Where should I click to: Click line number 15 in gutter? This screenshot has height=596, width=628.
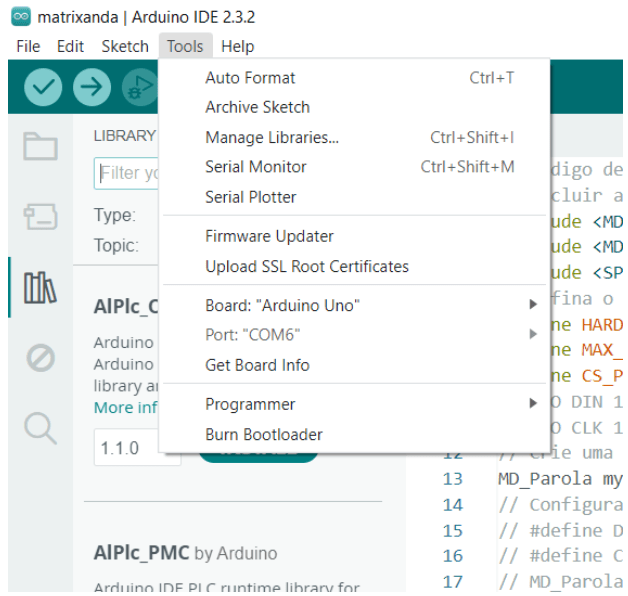[x=453, y=531]
